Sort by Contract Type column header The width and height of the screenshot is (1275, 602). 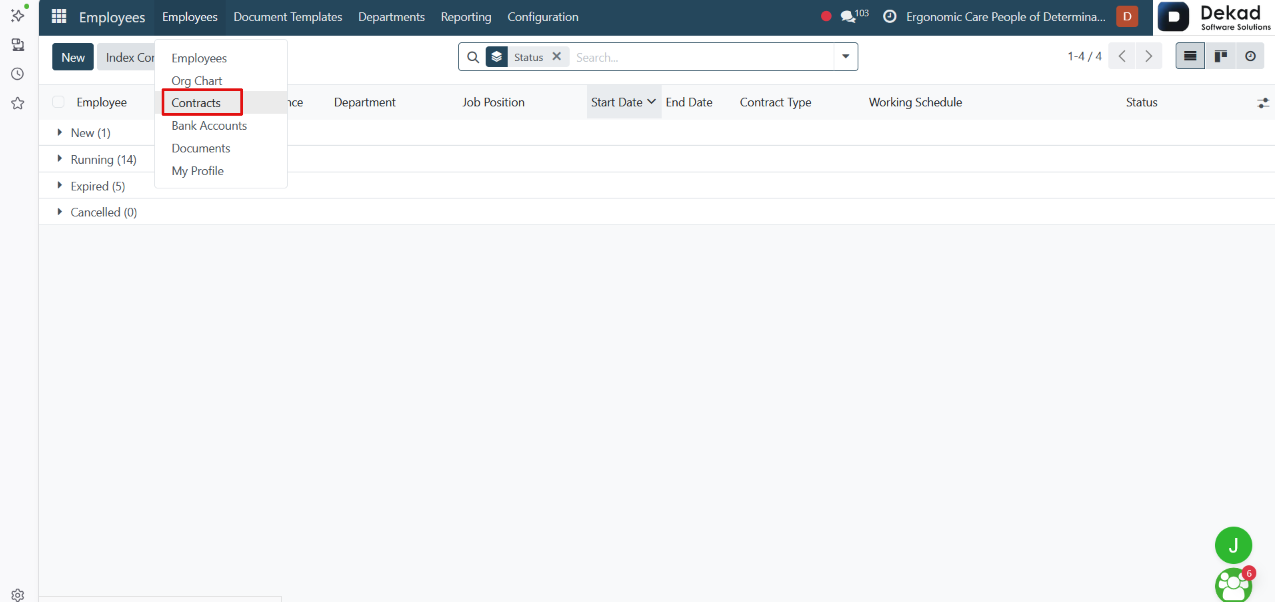point(776,102)
